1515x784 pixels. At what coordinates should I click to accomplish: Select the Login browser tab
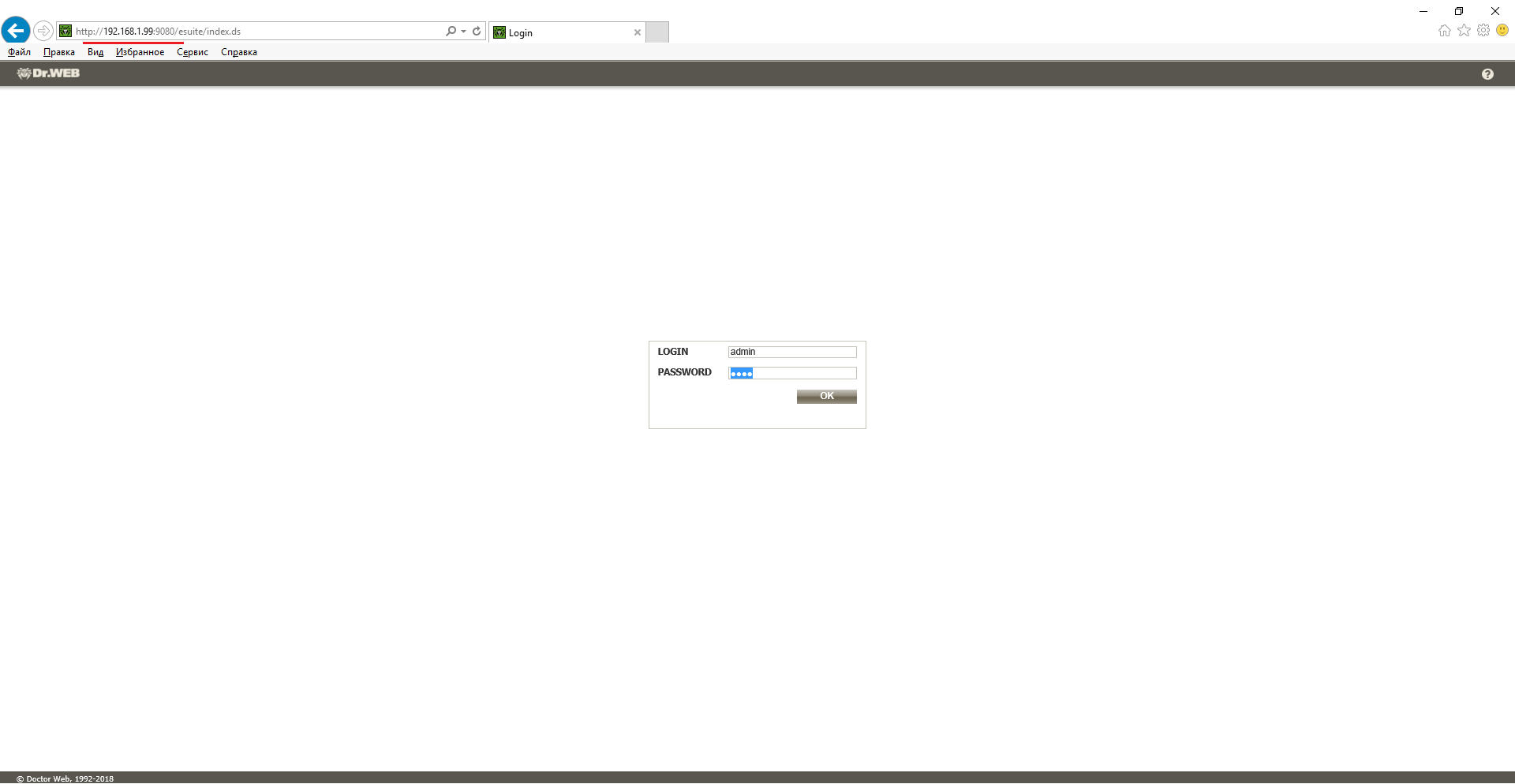pos(567,32)
